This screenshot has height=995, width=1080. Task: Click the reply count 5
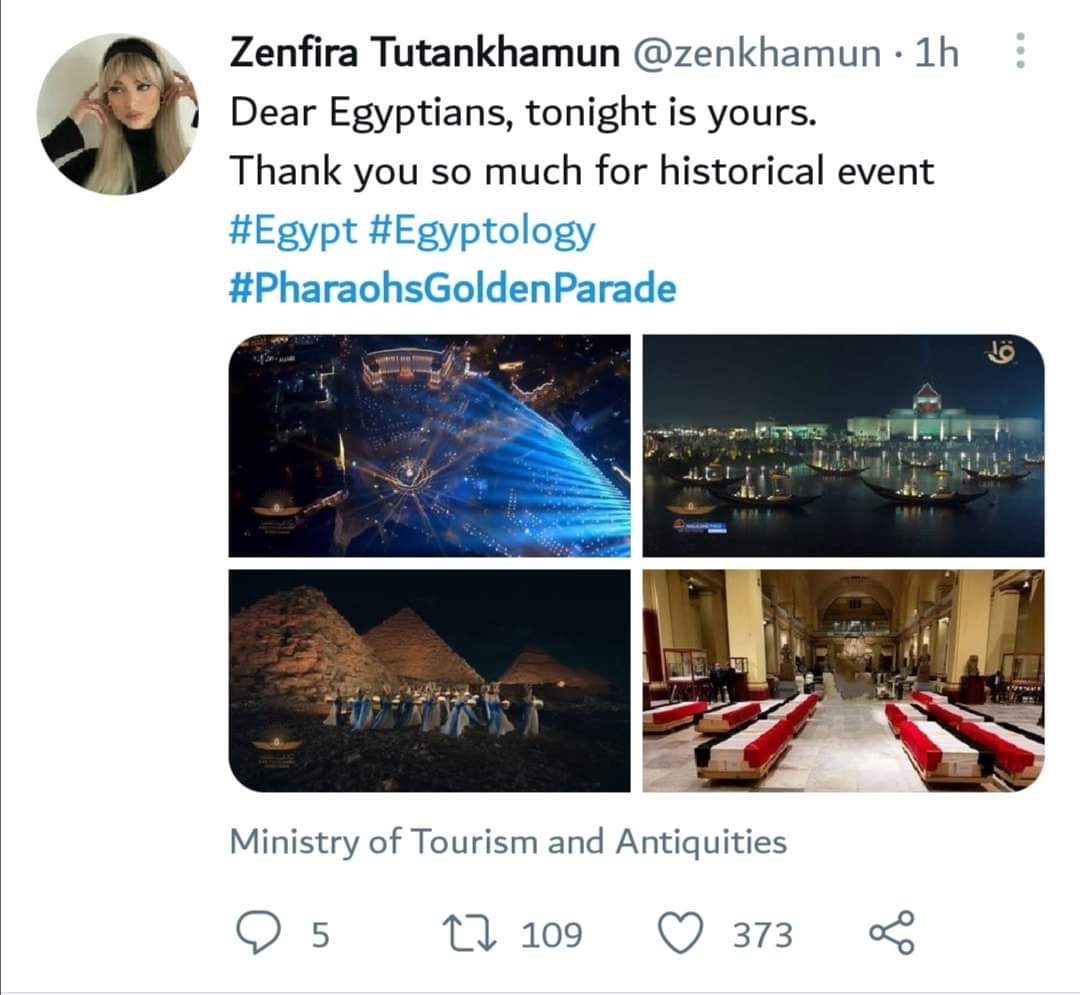pos(320,935)
